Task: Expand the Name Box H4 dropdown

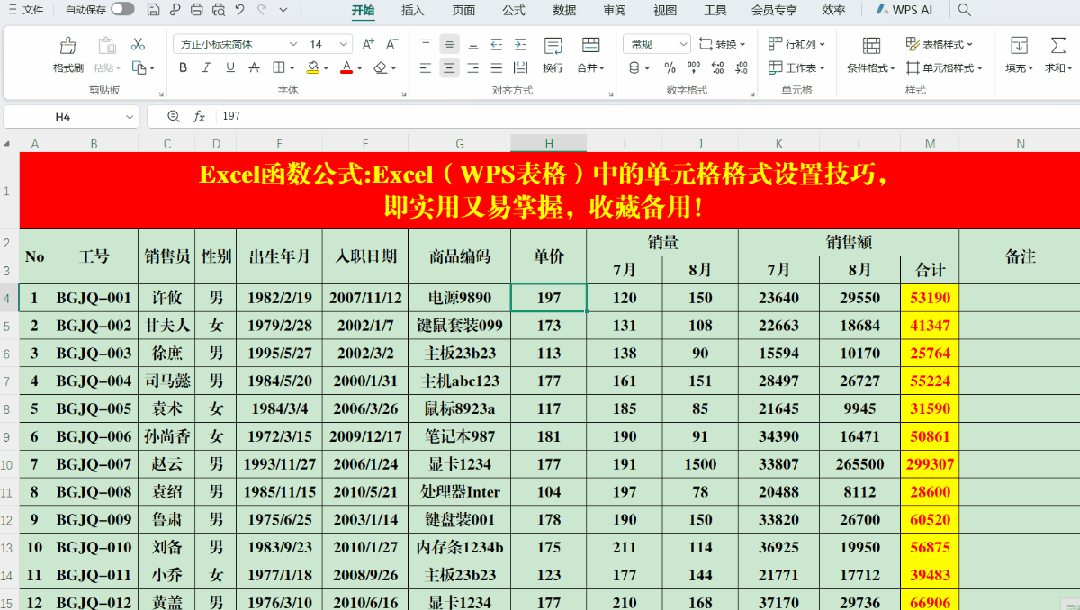Action: pos(129,117)
